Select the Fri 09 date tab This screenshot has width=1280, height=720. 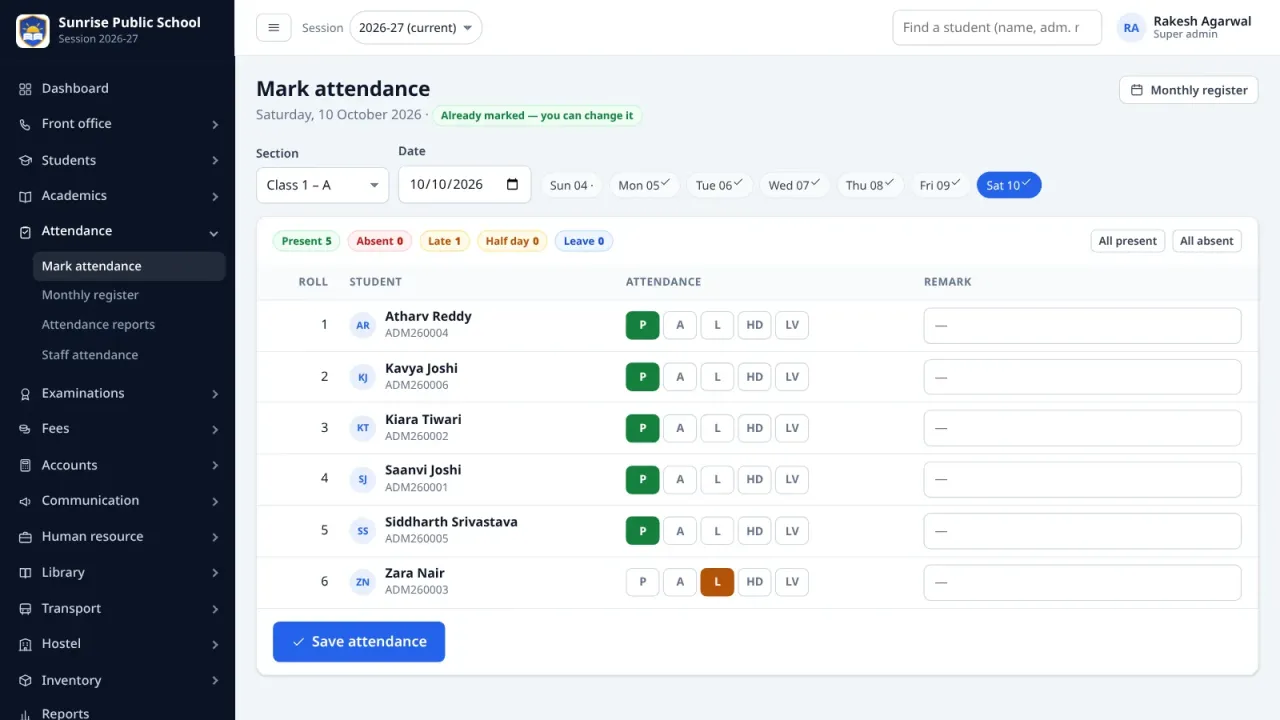(x=940, y=185)
